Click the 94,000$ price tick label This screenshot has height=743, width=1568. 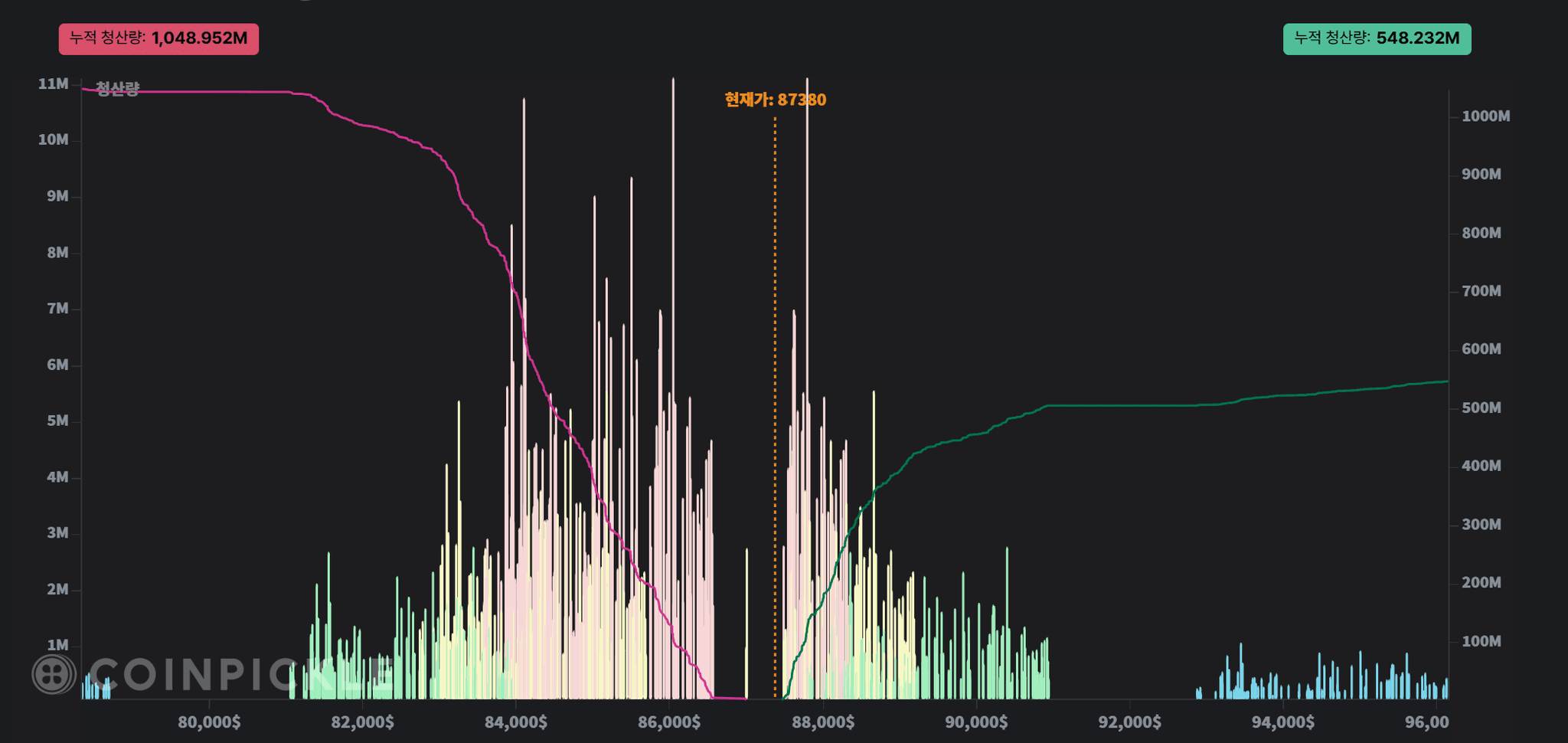1283,722
